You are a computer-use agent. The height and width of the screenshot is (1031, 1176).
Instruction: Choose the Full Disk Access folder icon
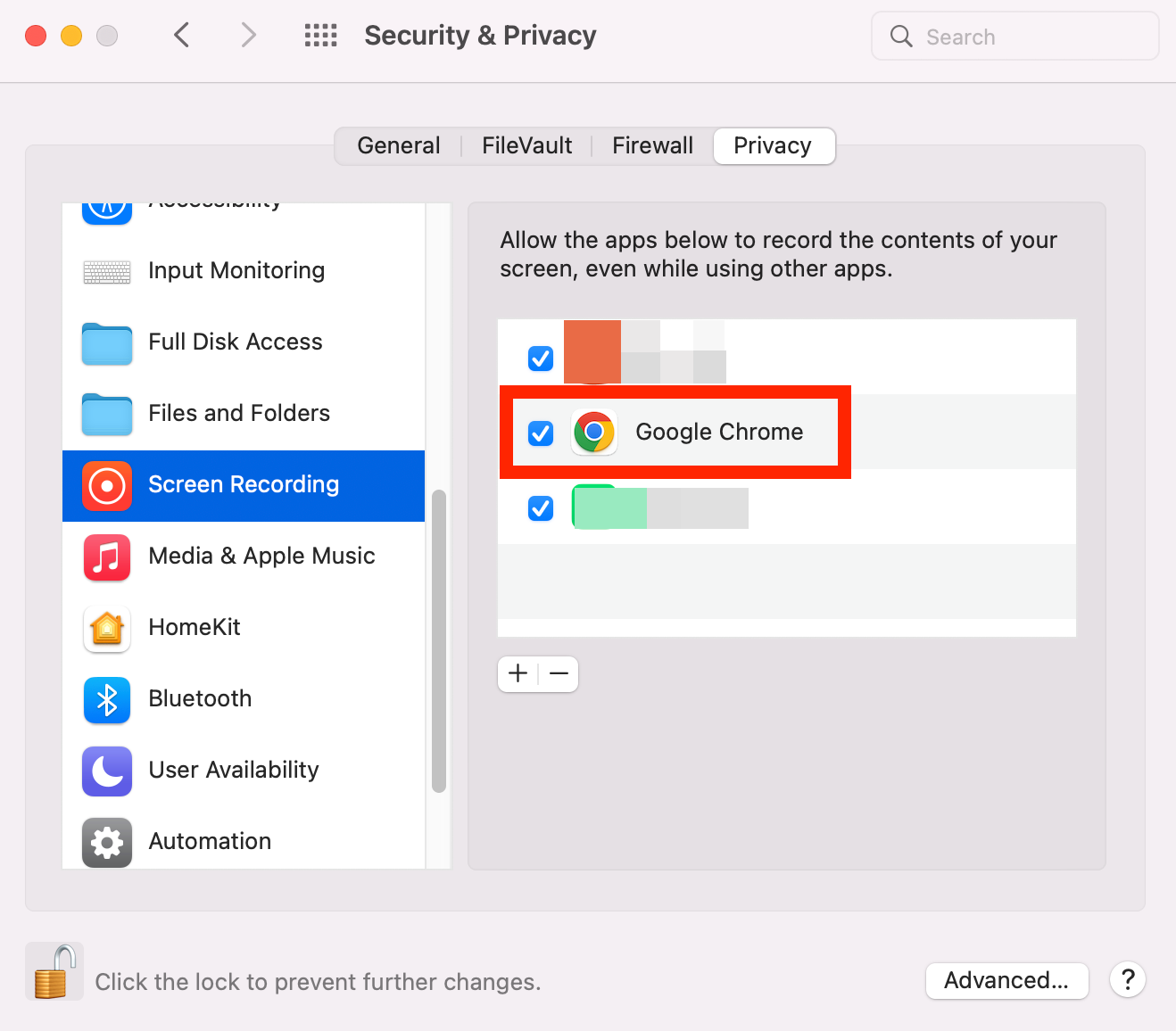coord(107,342)
